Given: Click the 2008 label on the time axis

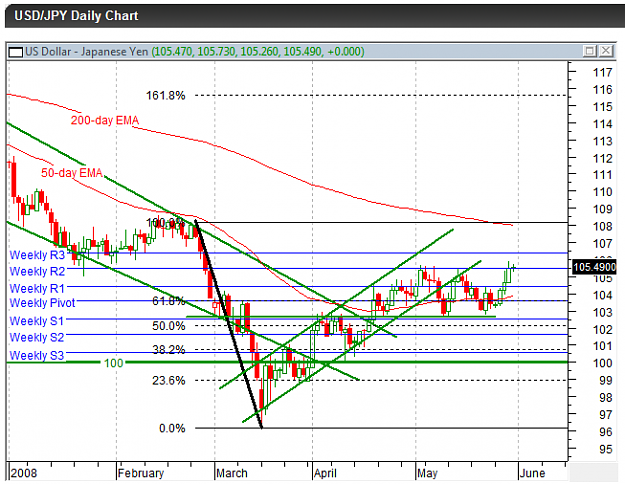Looking at the screenshot, I should 24,473.
